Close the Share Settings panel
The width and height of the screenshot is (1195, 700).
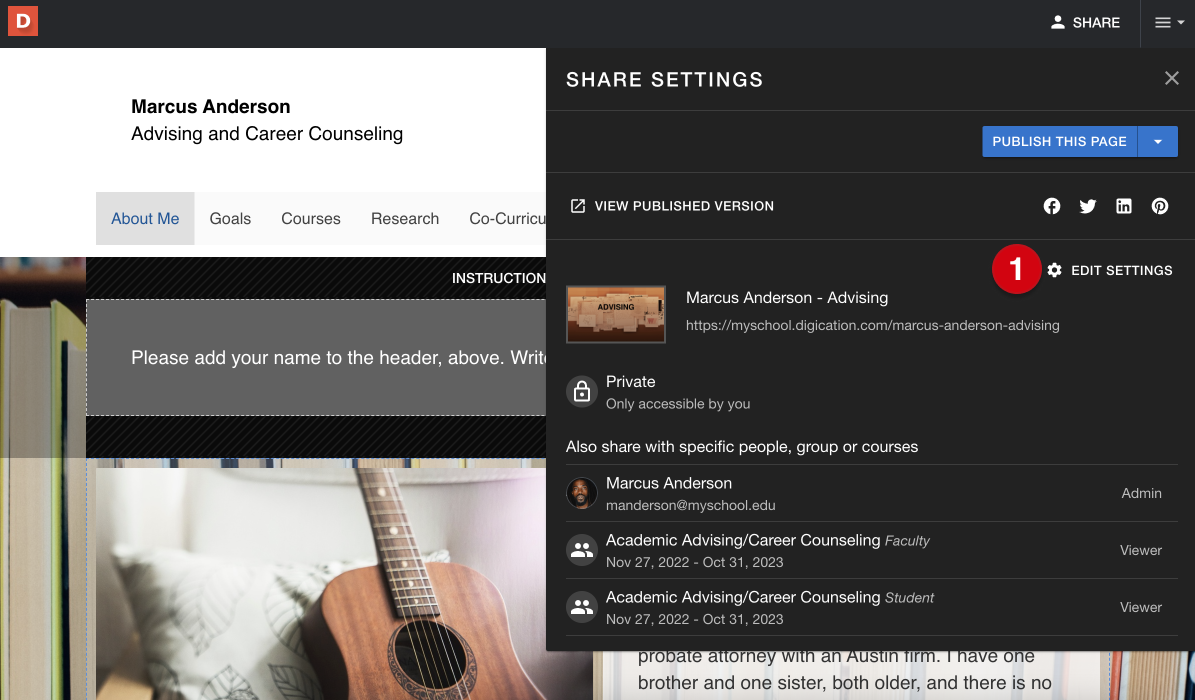click(1171, 78)
